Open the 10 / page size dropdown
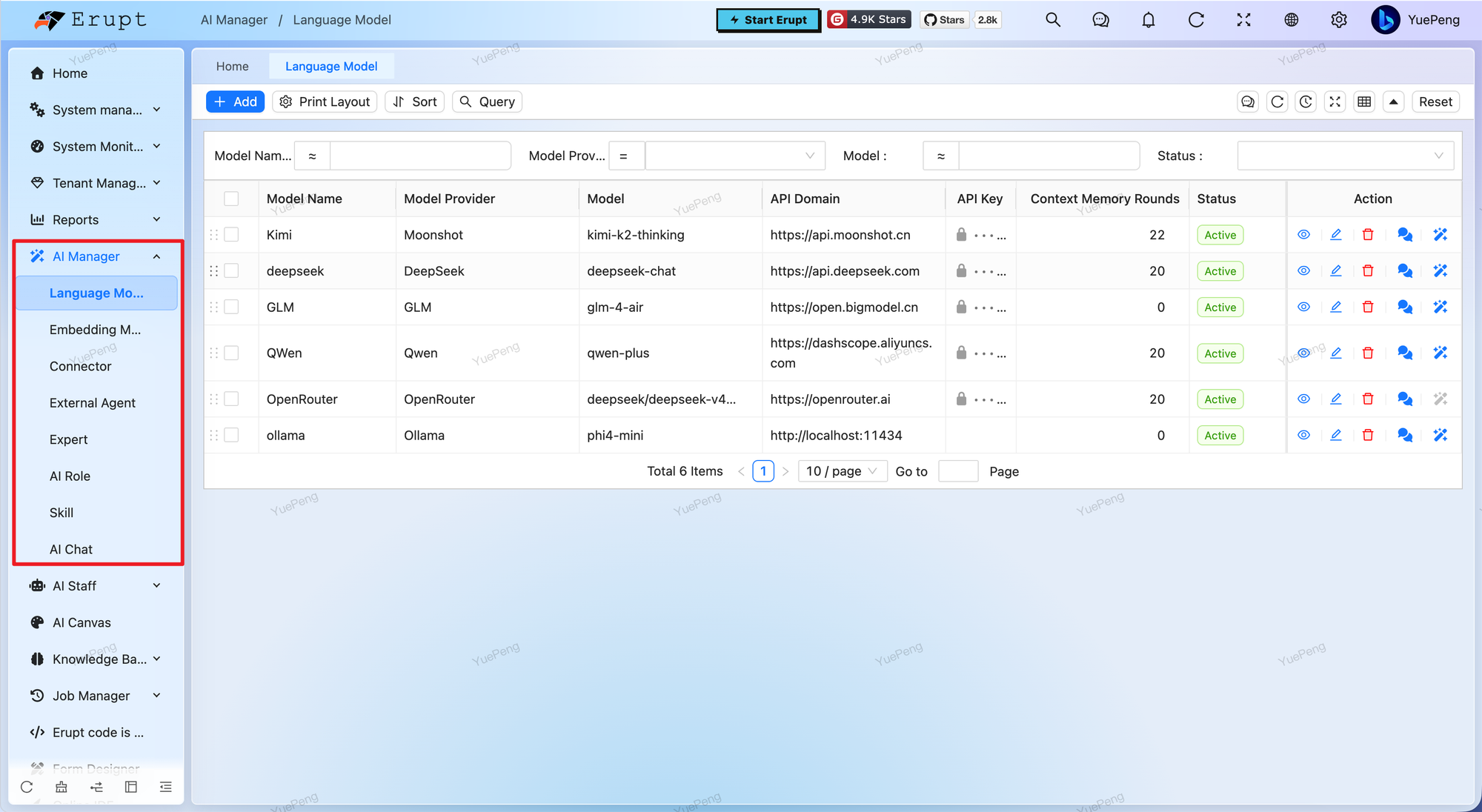Viewport: 1482px width, 812px height. pyautogui.click(x=843, y=471)
